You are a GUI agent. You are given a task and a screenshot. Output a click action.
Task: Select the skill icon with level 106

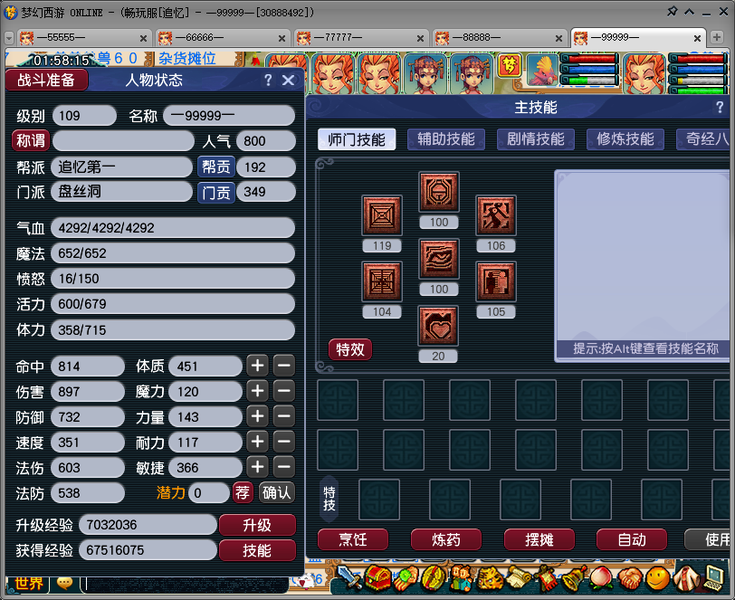pyautogui.click(x=496, y=216)
